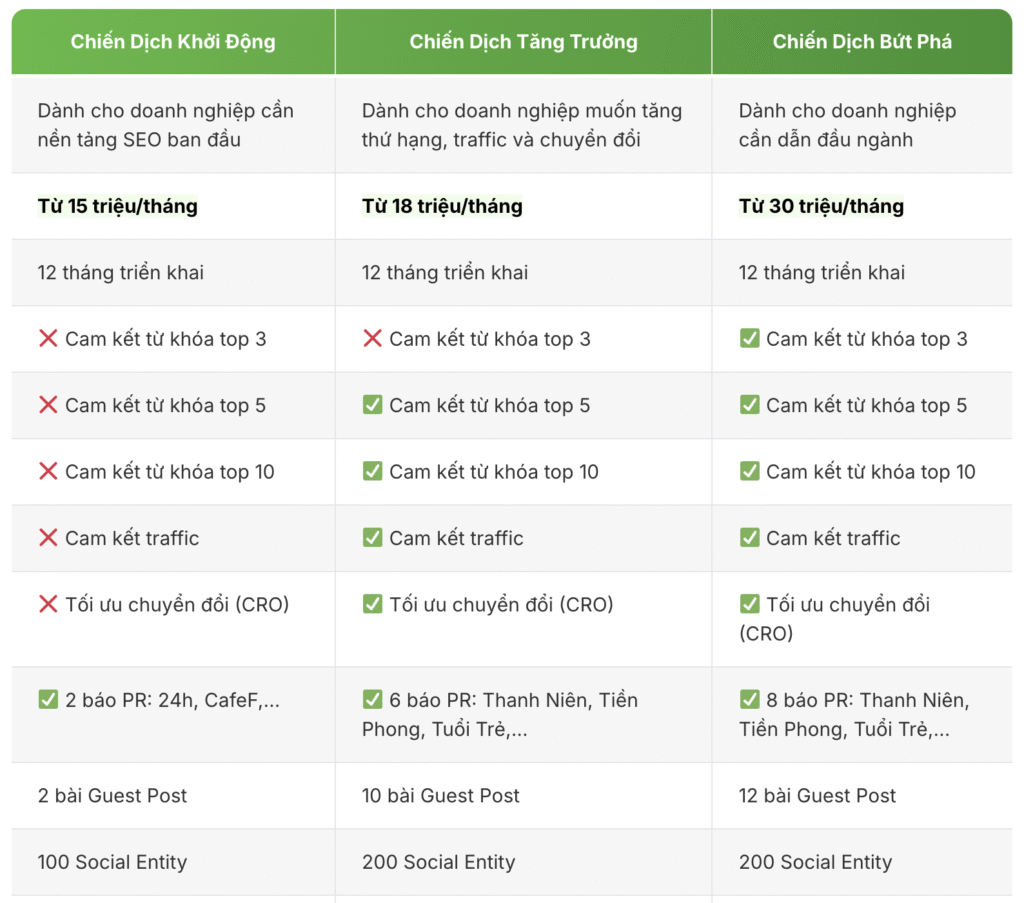Click the red X next to top 5 commitment

coord(48,405)
